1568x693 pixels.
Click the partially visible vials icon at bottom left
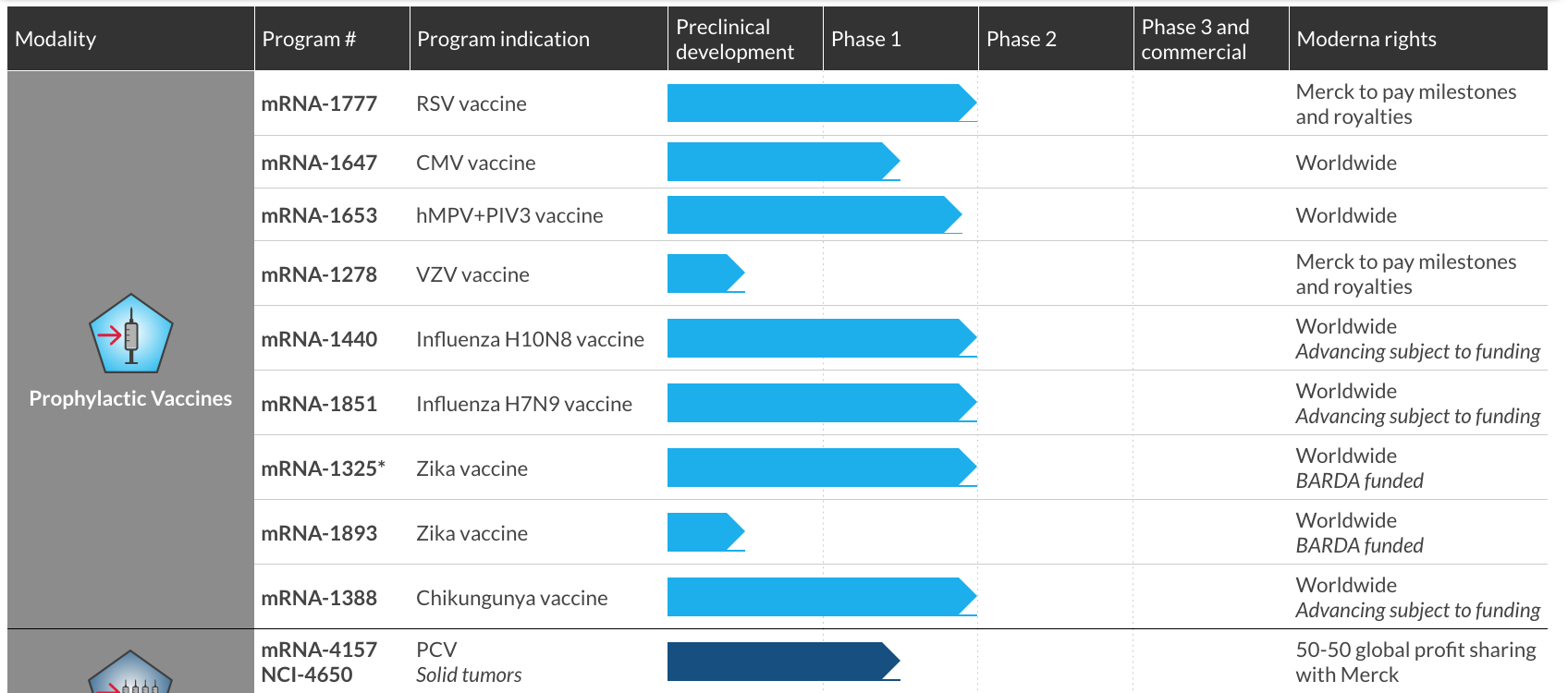click(x=130, y=675)
